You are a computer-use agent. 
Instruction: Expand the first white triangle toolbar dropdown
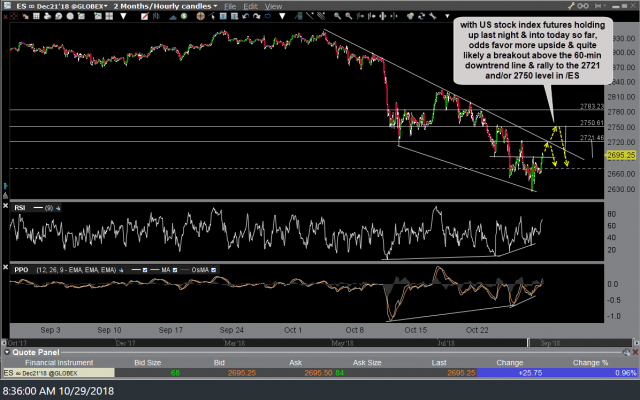pos(123,16)
